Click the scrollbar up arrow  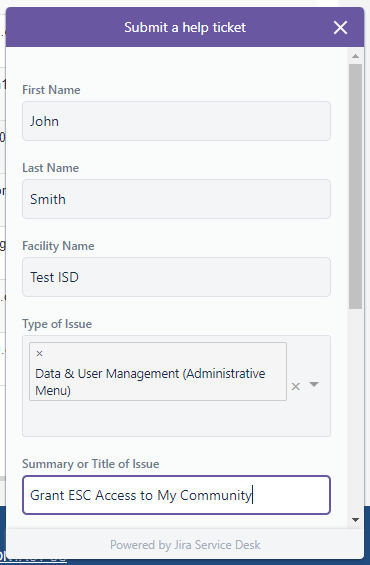click(x=356, y=56)
